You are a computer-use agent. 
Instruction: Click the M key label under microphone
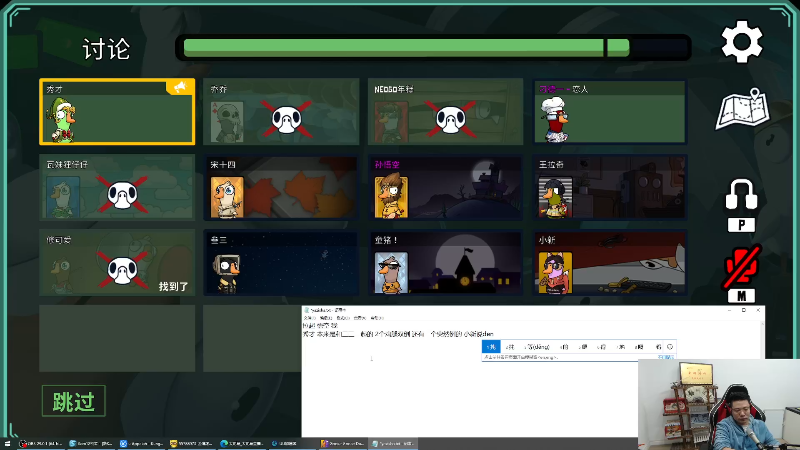(741, 295)
